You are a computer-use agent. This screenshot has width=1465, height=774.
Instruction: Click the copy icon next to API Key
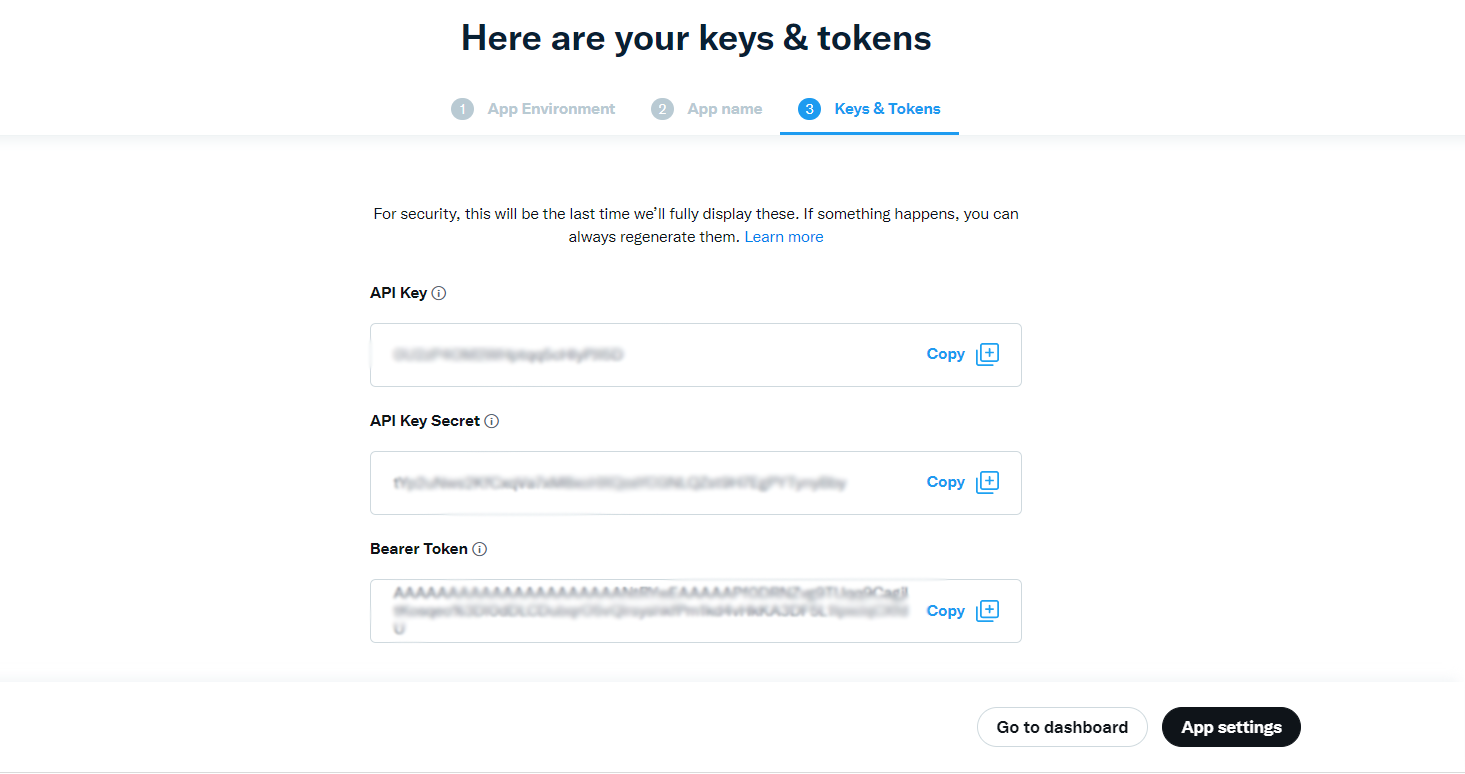(987, 354)
